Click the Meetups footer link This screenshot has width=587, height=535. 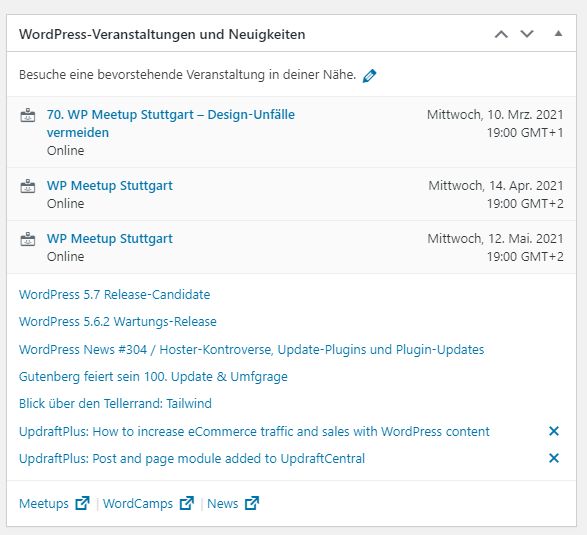[44, 504]
